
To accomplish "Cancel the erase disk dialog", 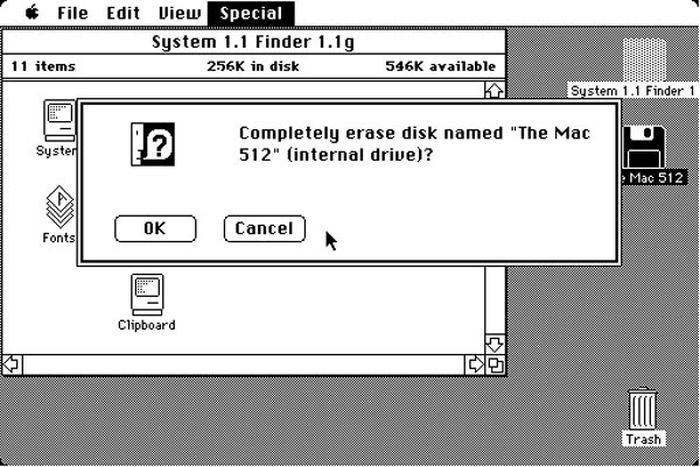I will coord(264,229).
